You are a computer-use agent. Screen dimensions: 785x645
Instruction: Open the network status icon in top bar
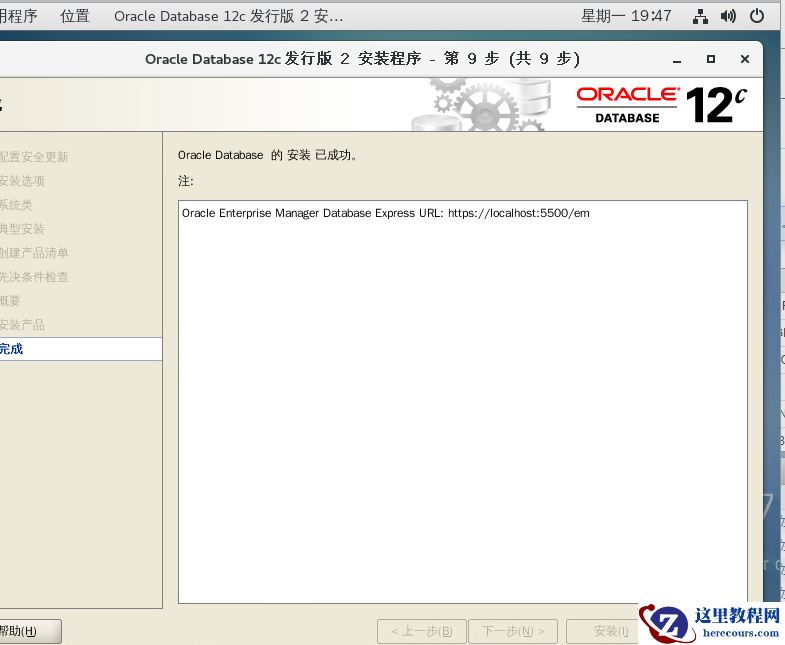pos(700,17)
